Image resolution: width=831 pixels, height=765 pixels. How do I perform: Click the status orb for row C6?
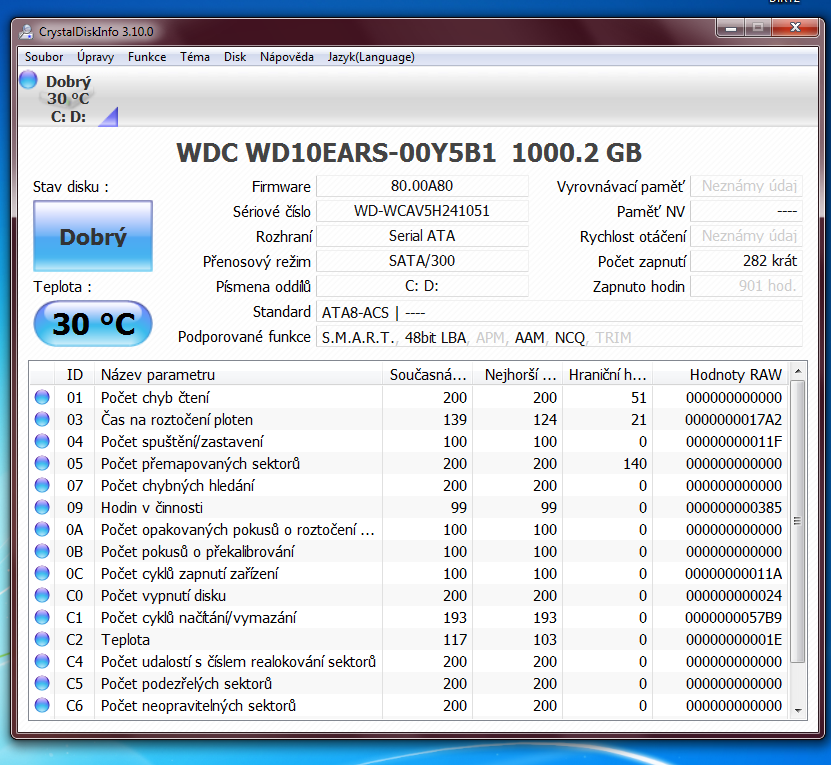point(42,705)
